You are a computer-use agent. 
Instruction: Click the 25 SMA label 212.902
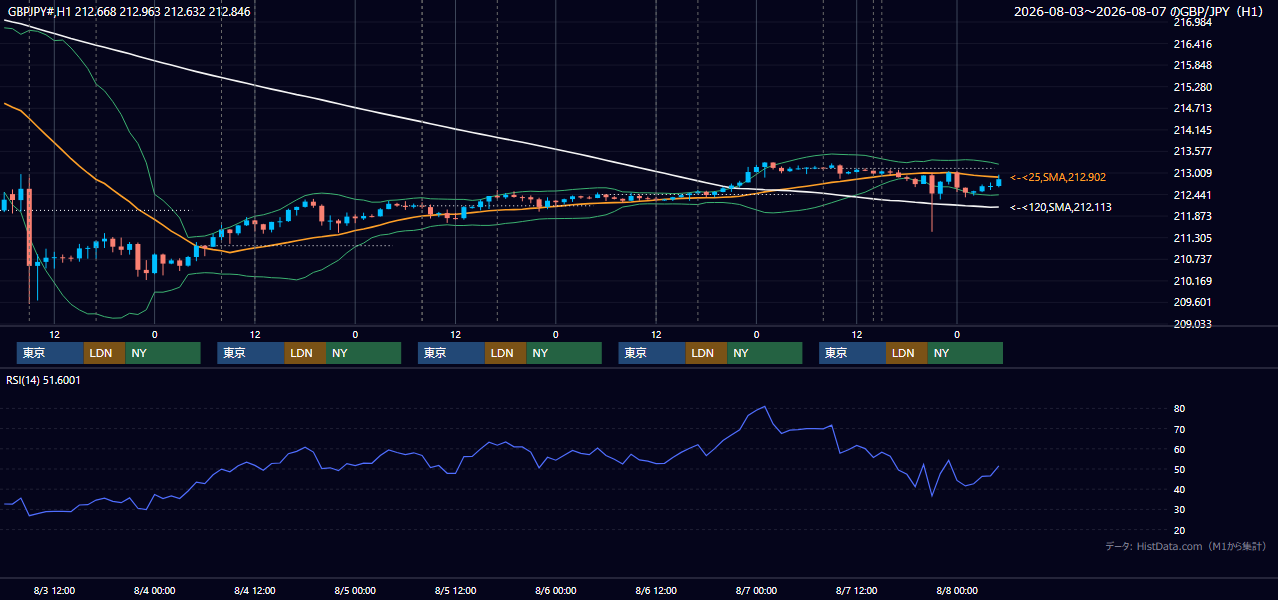[x=1058, y=177]
